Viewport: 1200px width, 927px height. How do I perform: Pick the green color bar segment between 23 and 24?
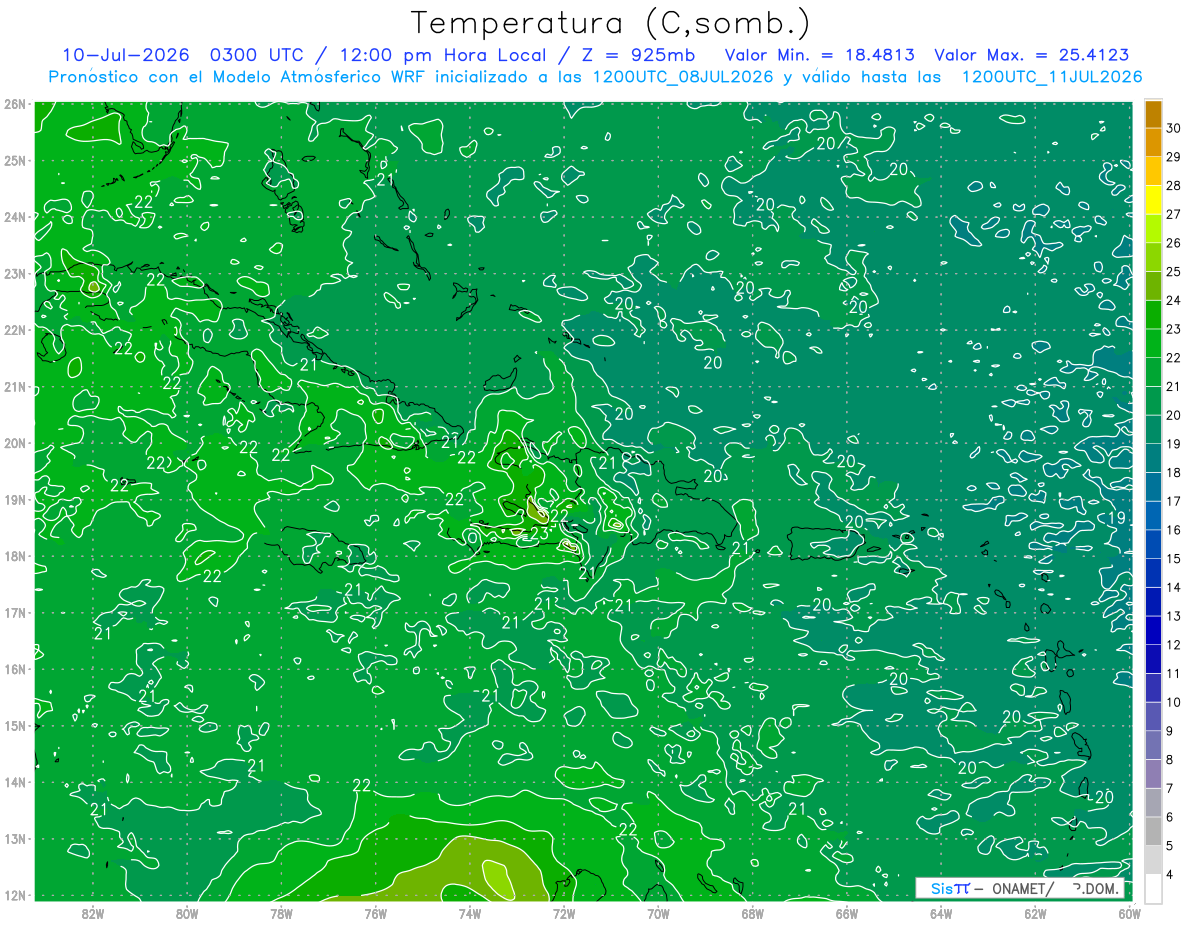pos(1153,314)
